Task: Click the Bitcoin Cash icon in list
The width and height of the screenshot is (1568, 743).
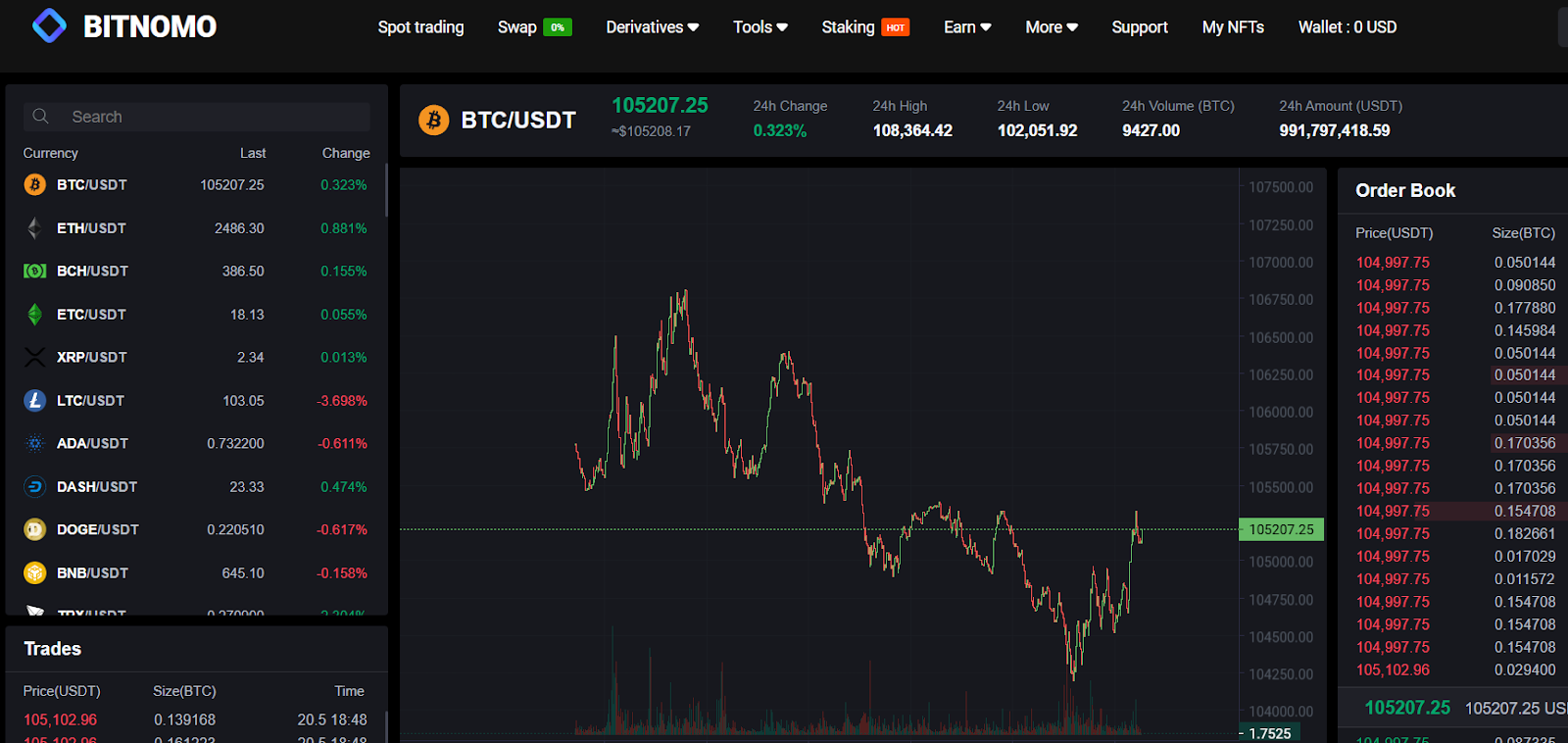Action: (35, 271)
